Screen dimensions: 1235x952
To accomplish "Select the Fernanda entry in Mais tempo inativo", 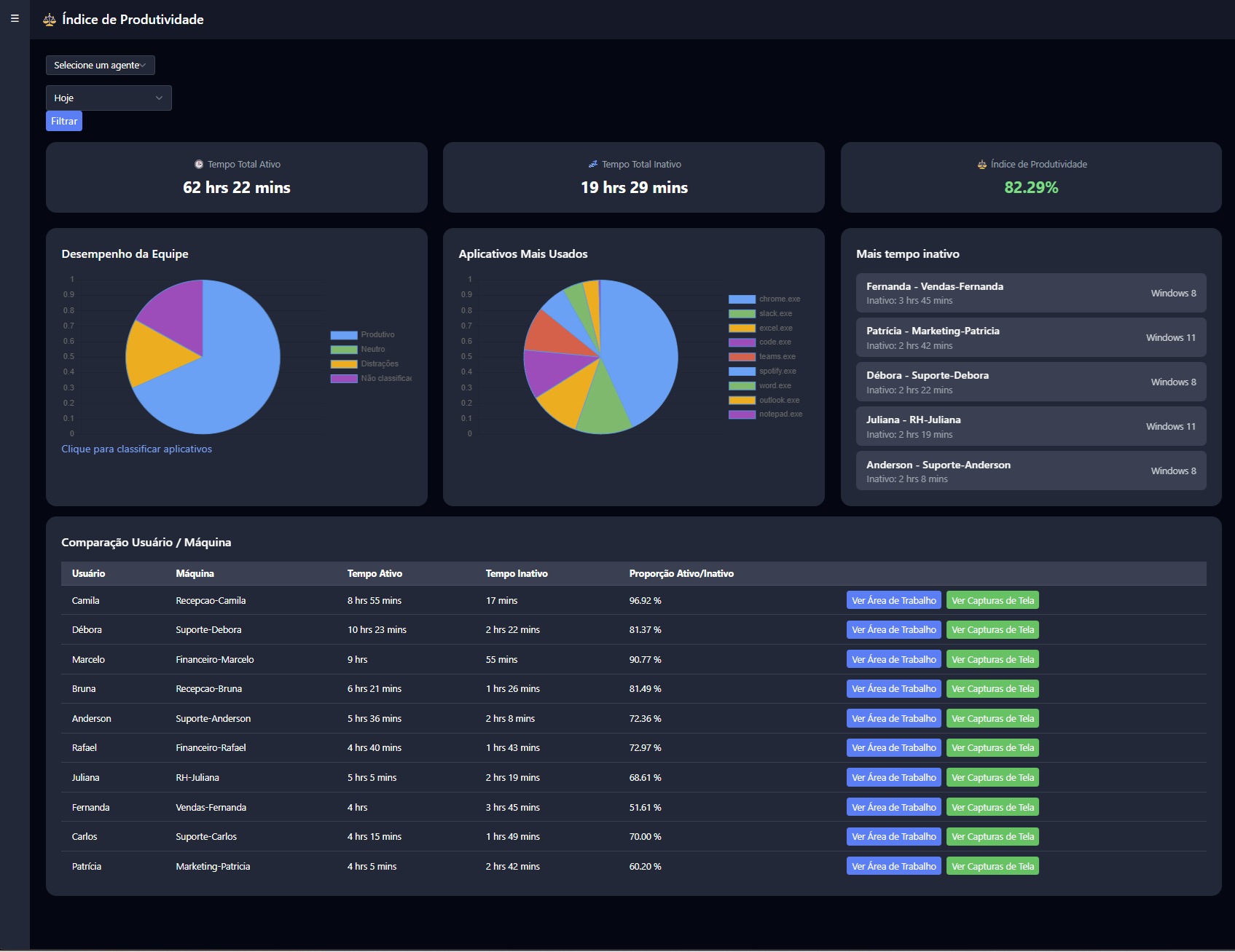I will click(1030, 292).
